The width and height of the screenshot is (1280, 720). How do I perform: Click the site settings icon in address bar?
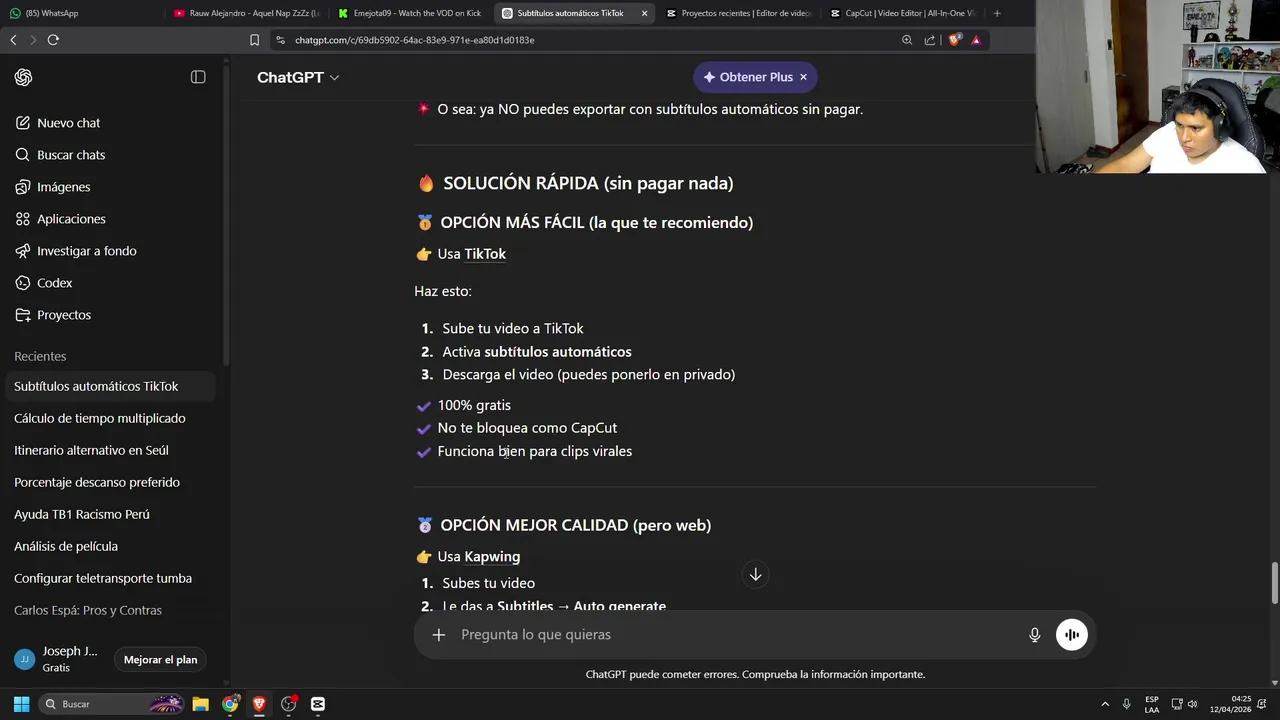point(281,40)
